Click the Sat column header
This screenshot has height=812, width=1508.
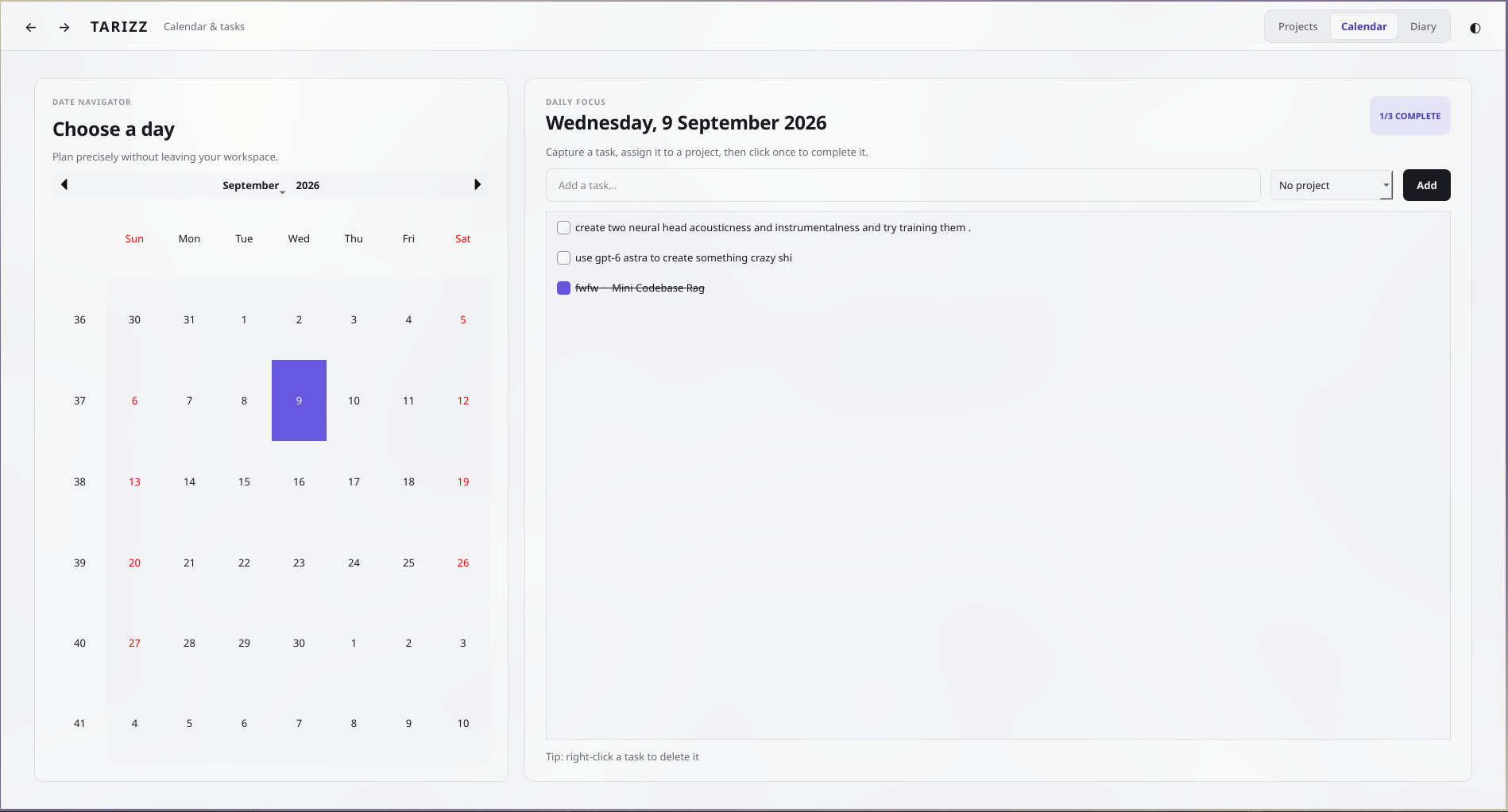coord(463,238)
